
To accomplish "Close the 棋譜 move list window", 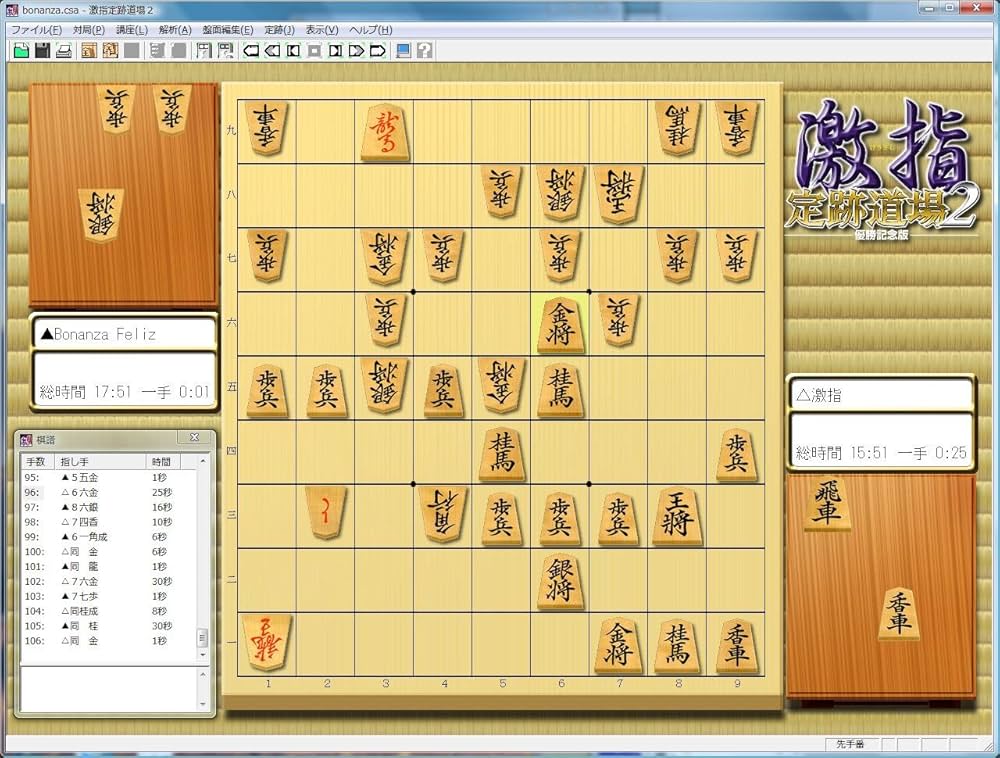I will (193, 437).
